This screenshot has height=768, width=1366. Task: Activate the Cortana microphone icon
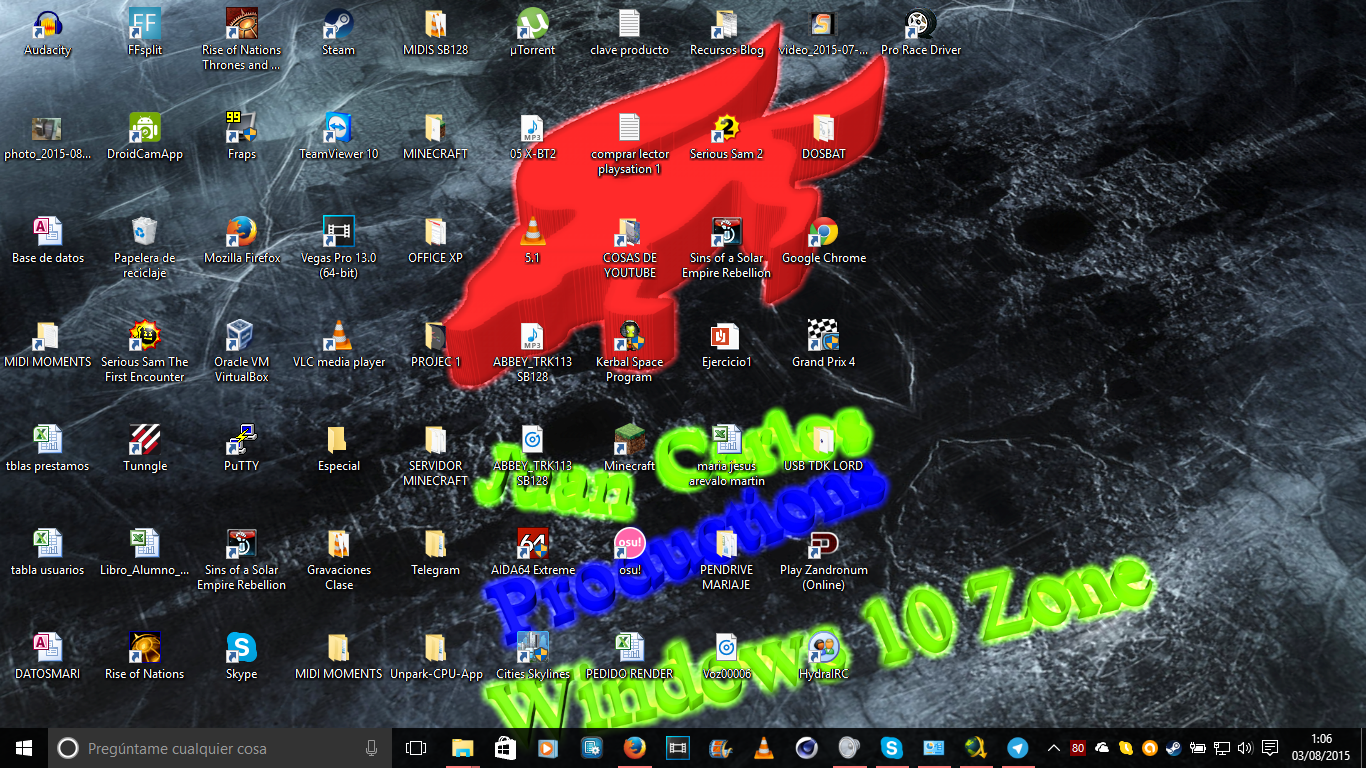click(x=371, y=748)
